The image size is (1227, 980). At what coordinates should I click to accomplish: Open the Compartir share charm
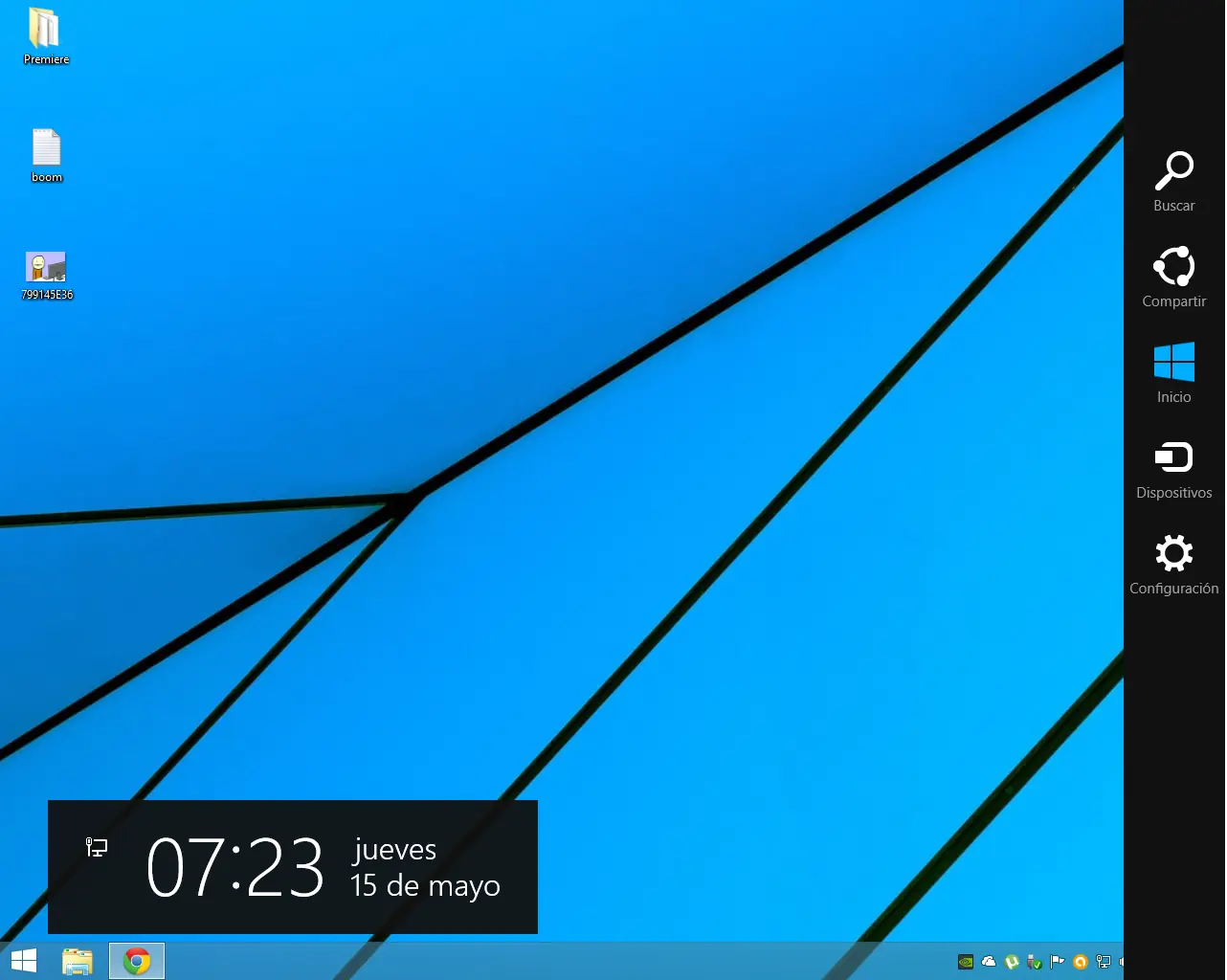(x=1174, y=278)
